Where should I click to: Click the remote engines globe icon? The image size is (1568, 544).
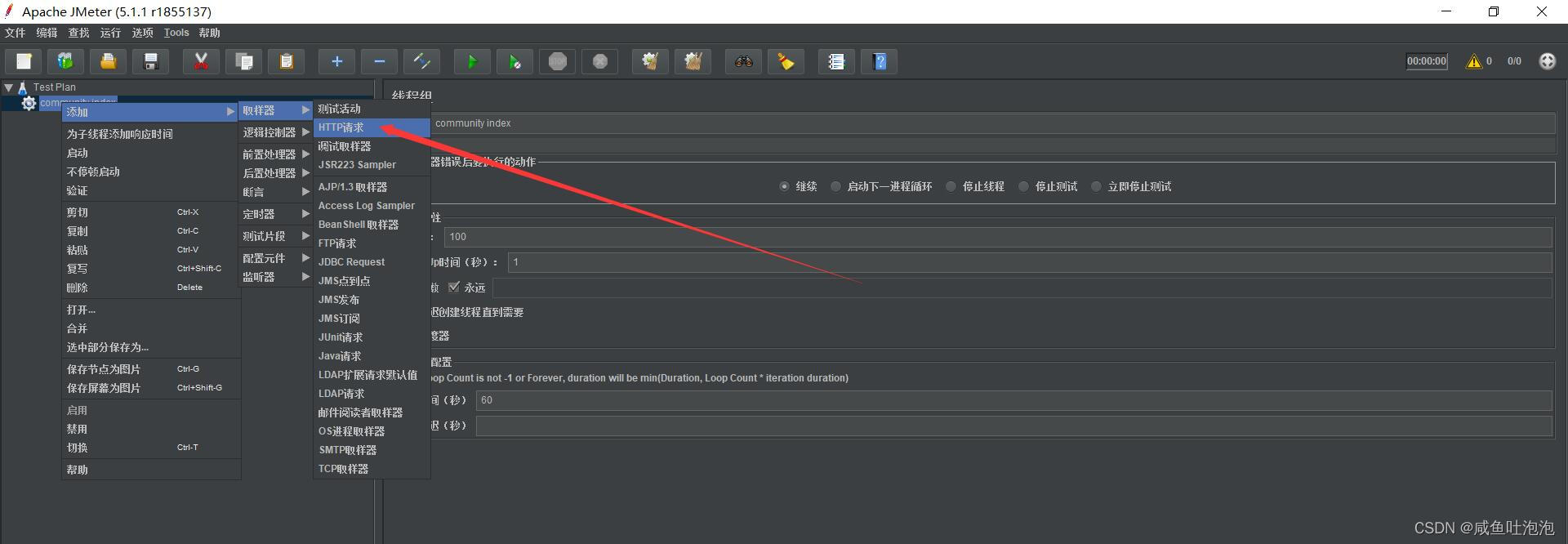(x=1547, y=61)
